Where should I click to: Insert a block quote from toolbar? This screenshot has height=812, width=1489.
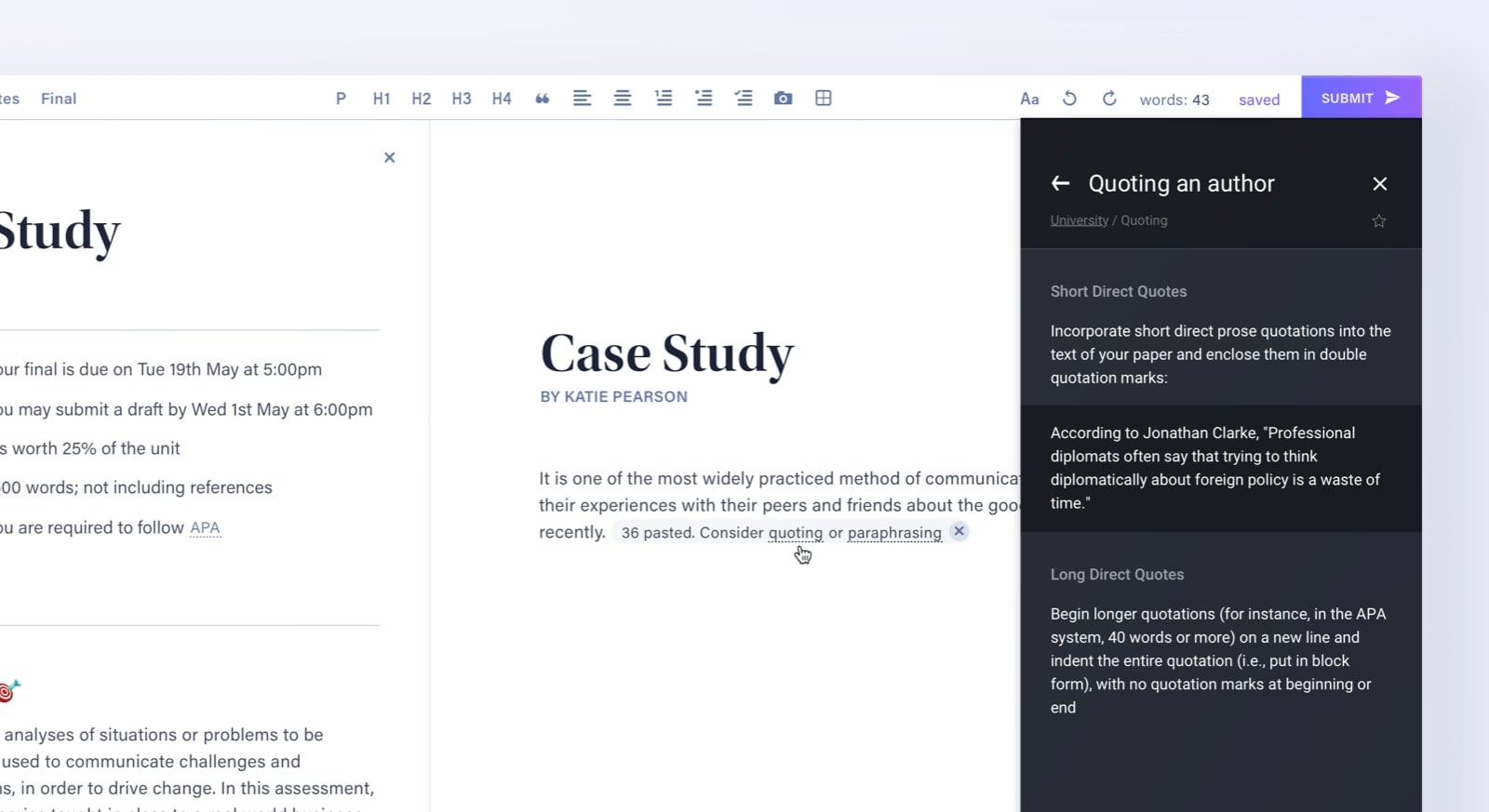542,99
